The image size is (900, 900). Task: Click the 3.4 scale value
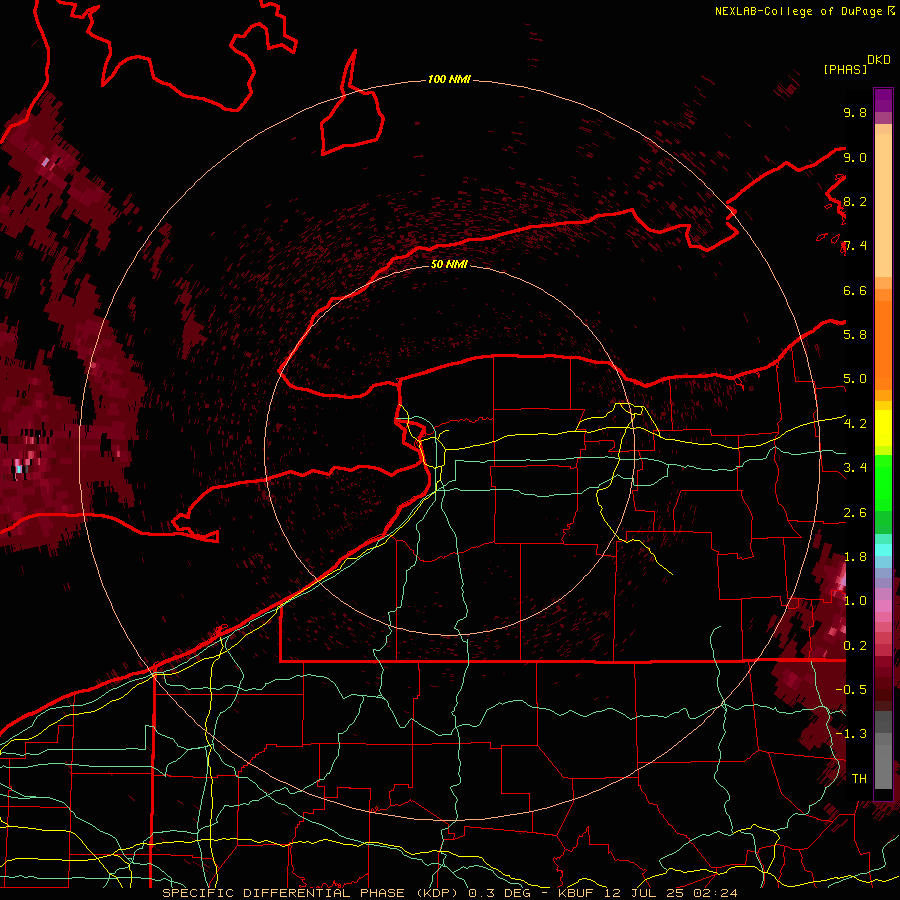pyautogui.click(x=855, y=467)
